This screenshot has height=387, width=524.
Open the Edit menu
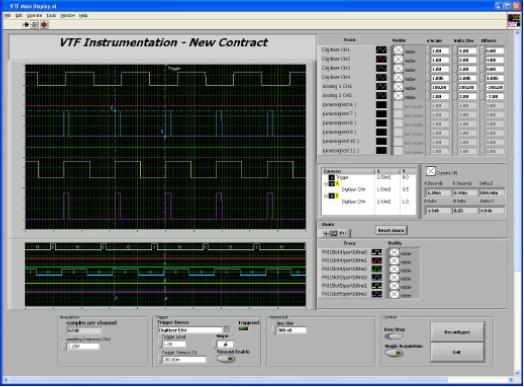click(18, 15)
